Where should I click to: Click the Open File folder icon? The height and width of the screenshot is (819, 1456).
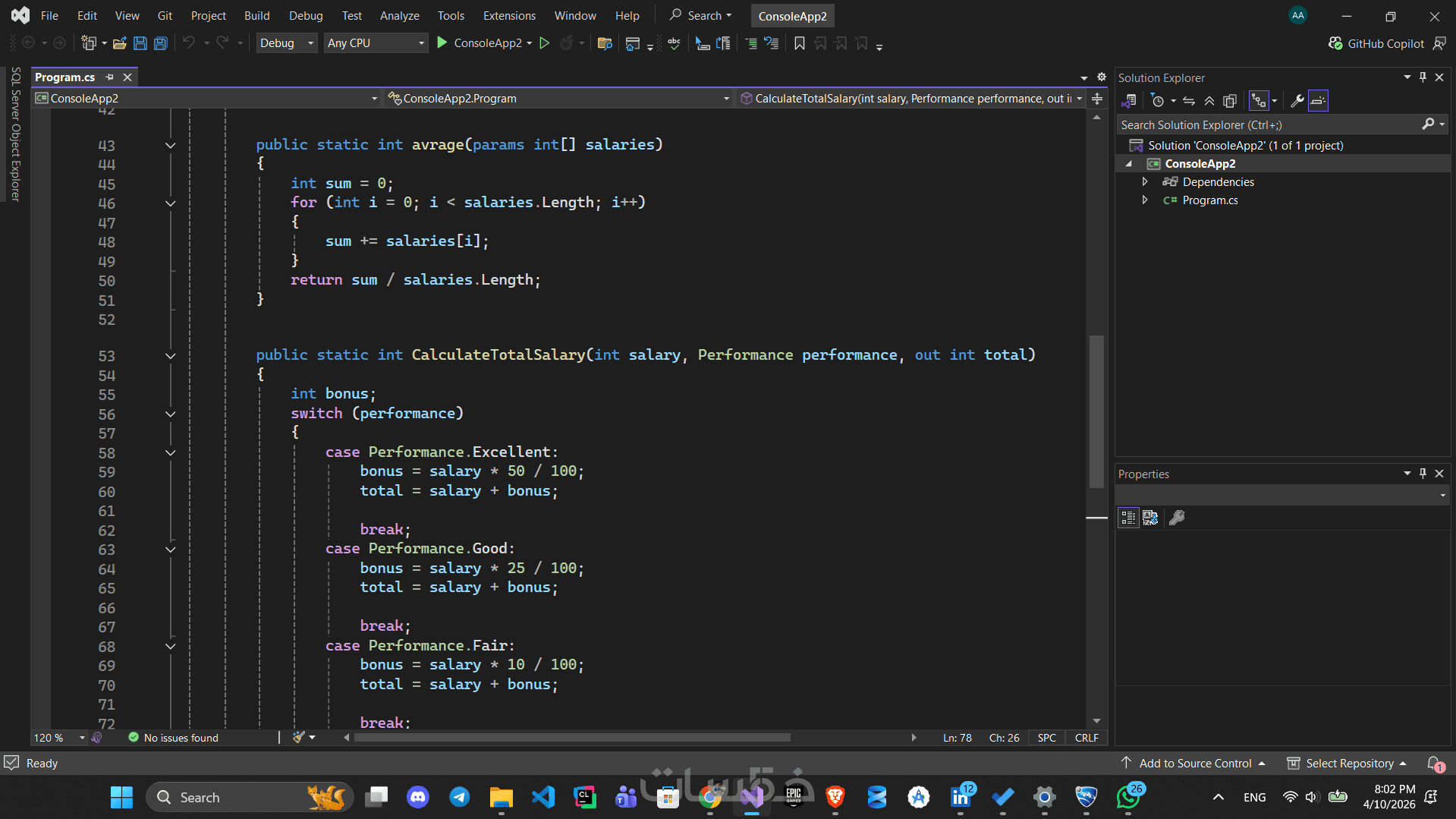coord(119,43)
